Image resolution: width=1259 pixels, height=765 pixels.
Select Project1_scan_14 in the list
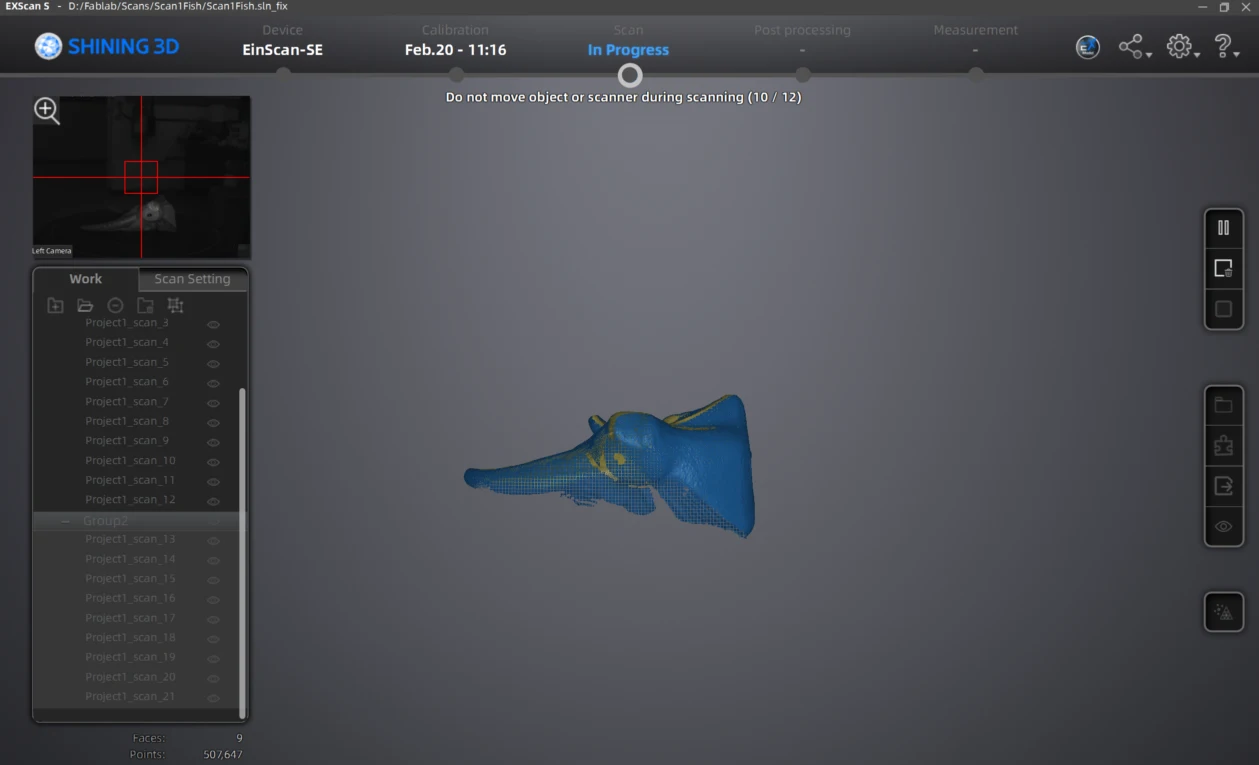pyautogui.click(x=130, y=559)
